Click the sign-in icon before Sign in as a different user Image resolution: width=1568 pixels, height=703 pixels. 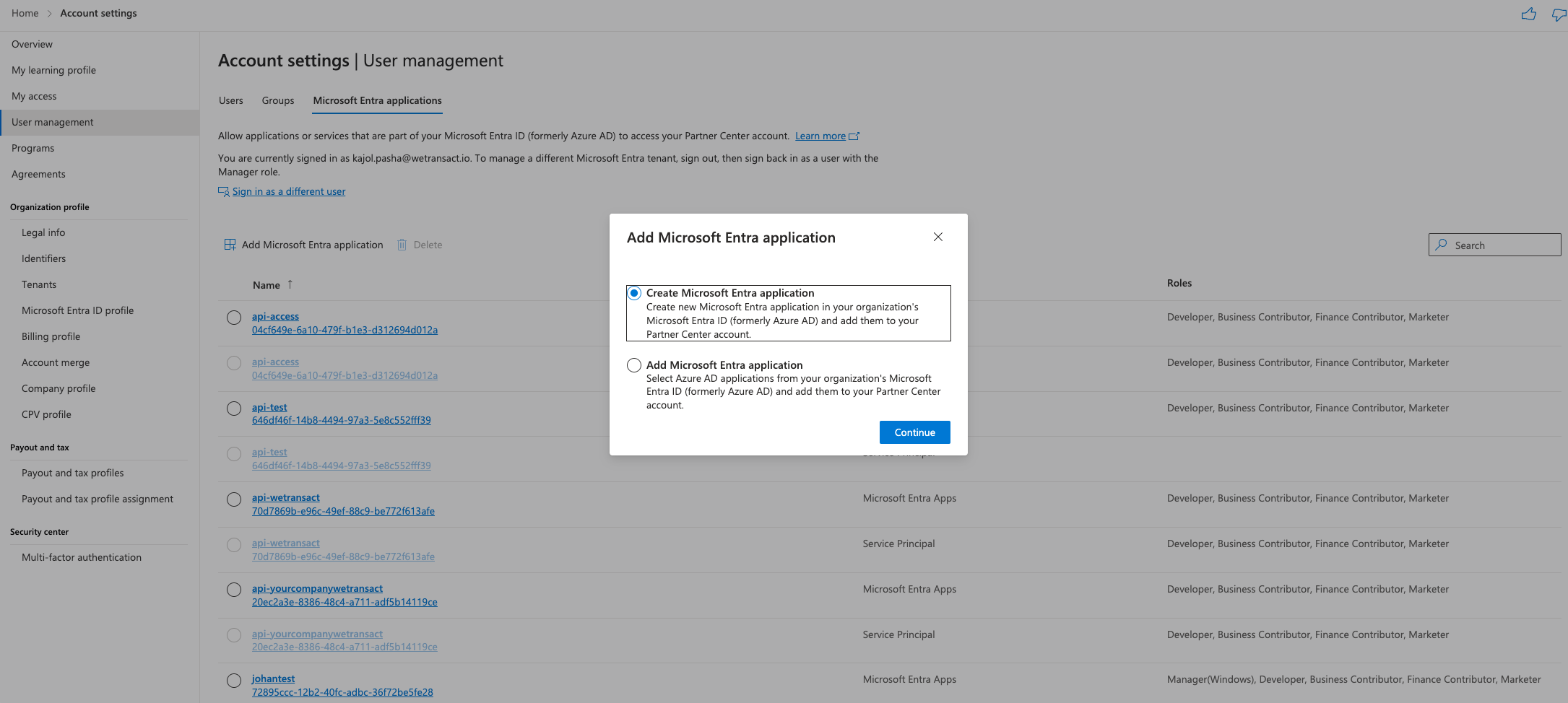coord(224,191)
